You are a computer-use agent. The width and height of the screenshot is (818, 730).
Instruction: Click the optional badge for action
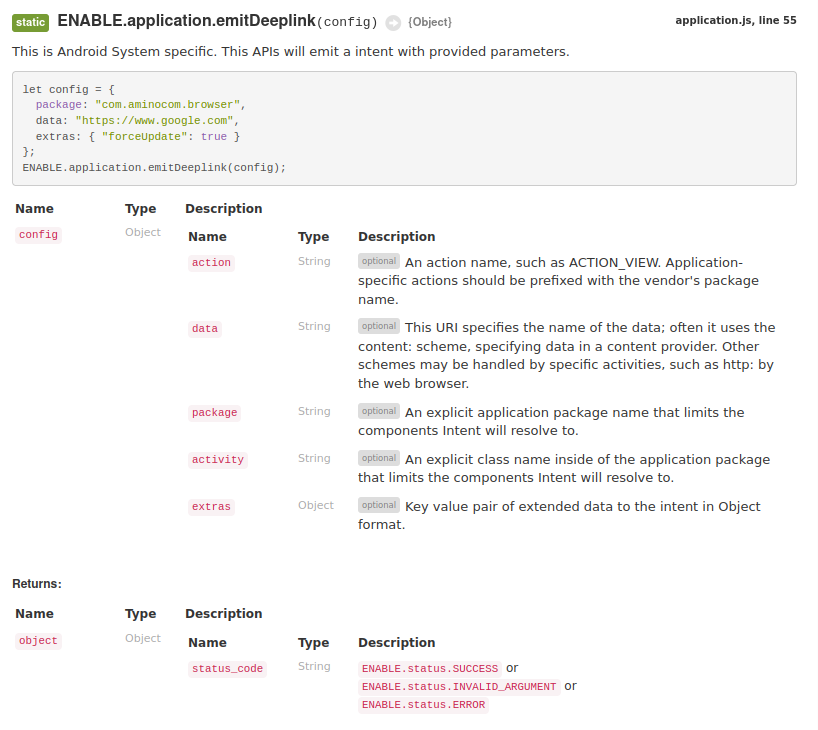379,261
